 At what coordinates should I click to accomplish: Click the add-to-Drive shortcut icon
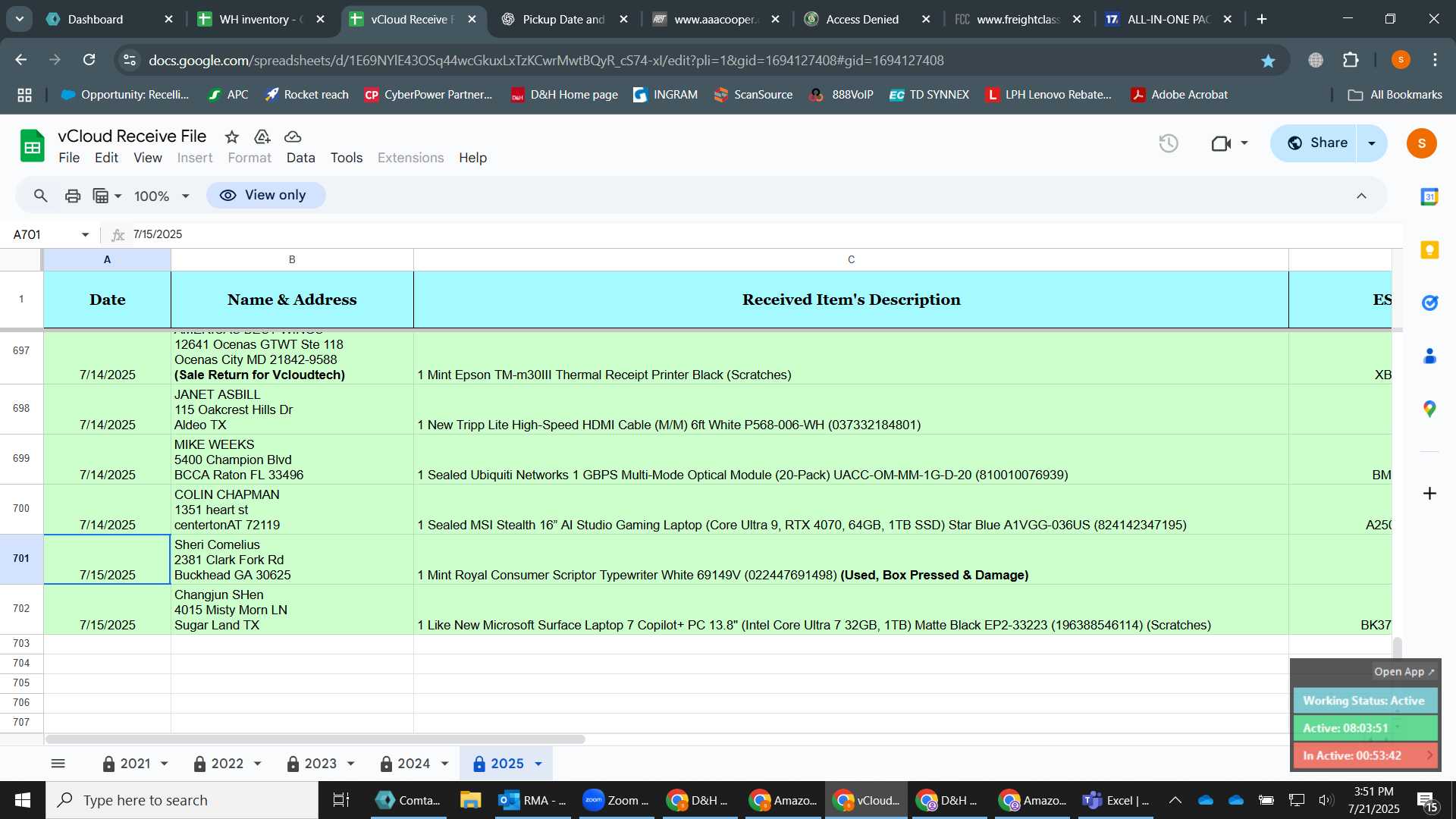tap(262, 136)
